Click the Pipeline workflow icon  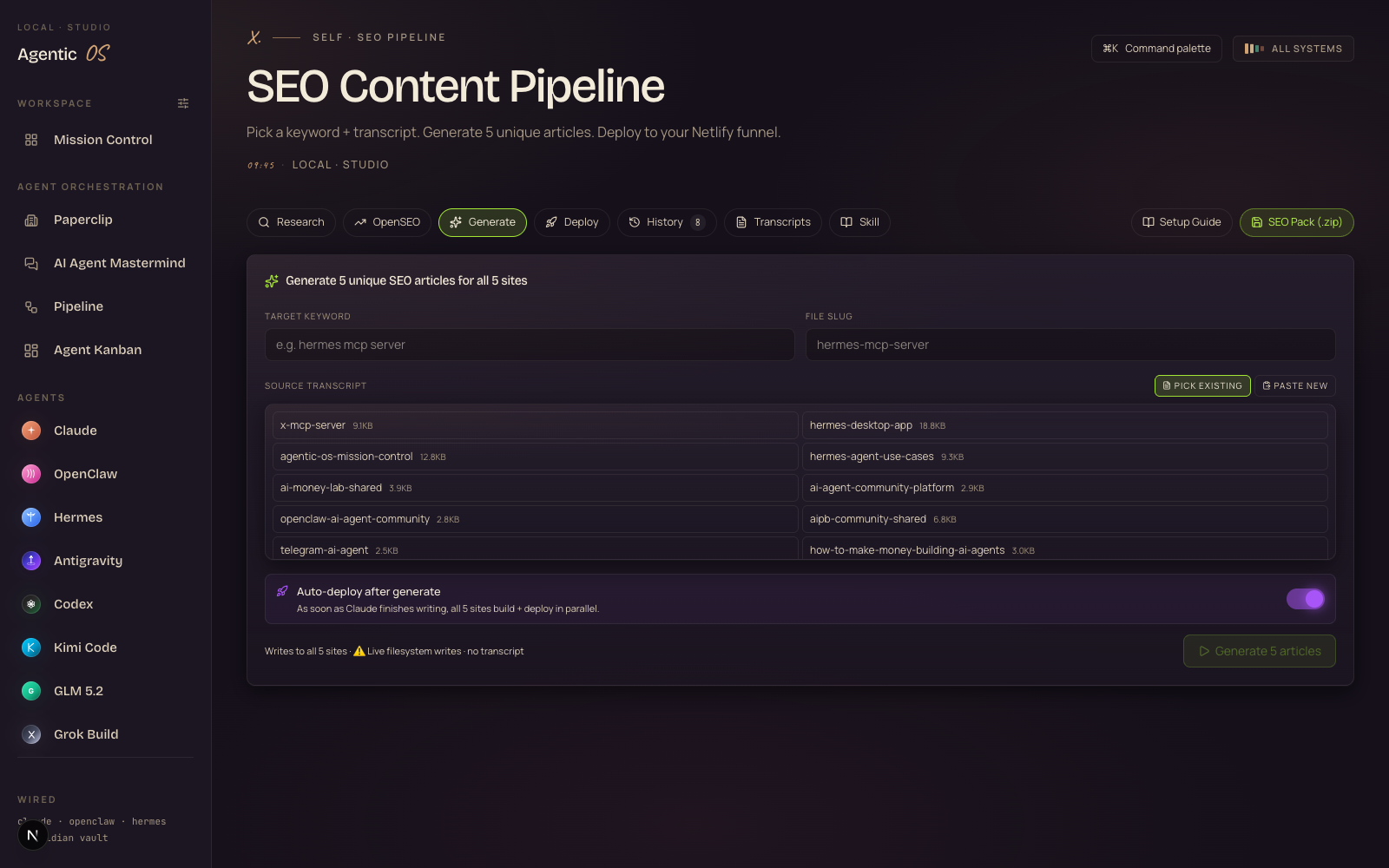31,307
